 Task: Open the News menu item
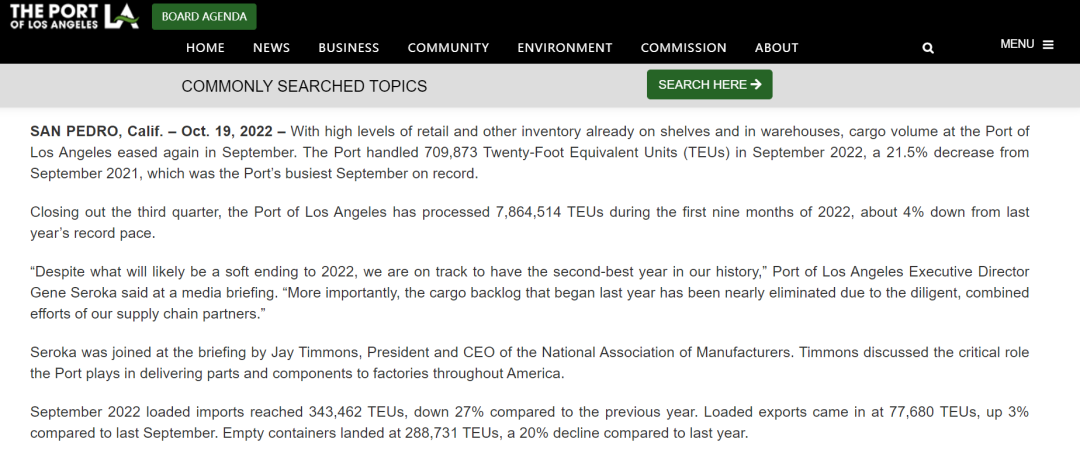[271, 48]
